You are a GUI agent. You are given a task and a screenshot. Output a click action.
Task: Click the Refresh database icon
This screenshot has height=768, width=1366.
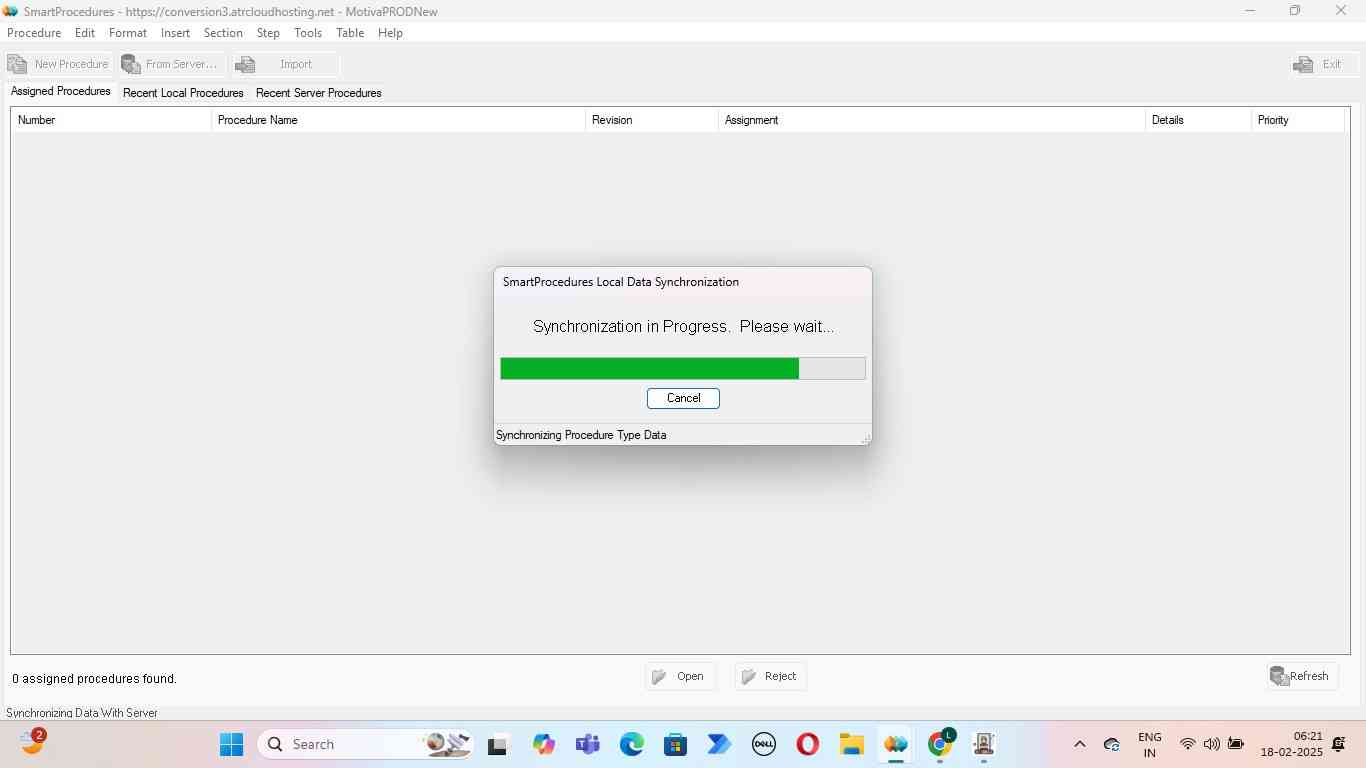click(1279, 677)
